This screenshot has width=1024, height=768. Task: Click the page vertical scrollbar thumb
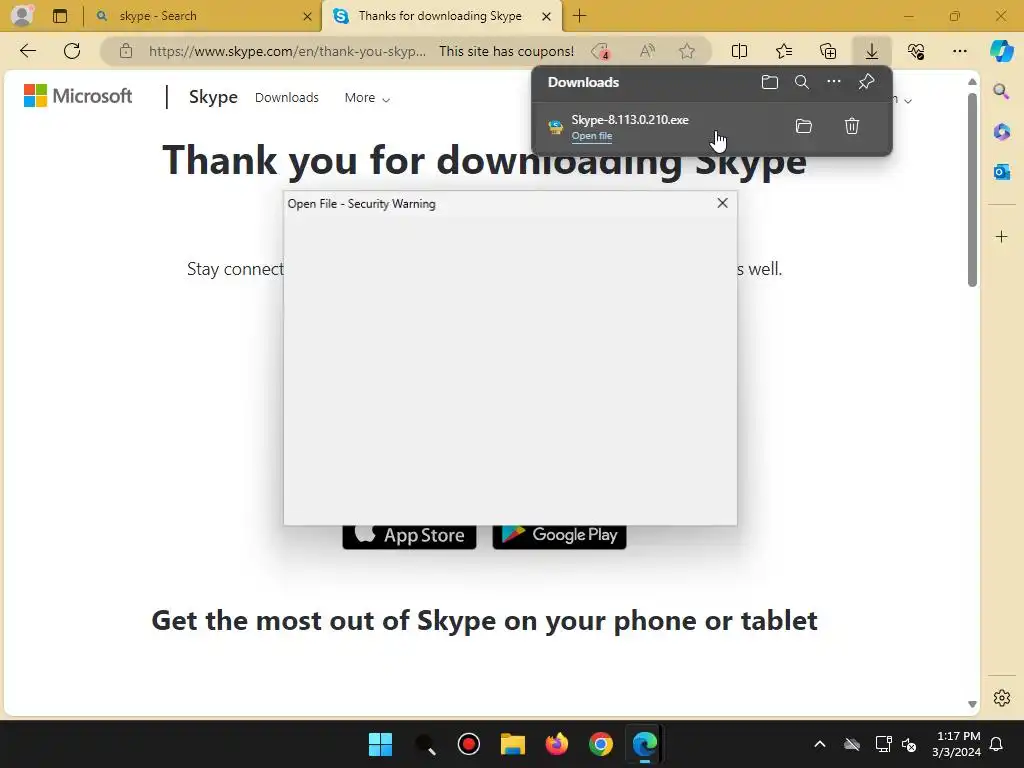point(972,189)
